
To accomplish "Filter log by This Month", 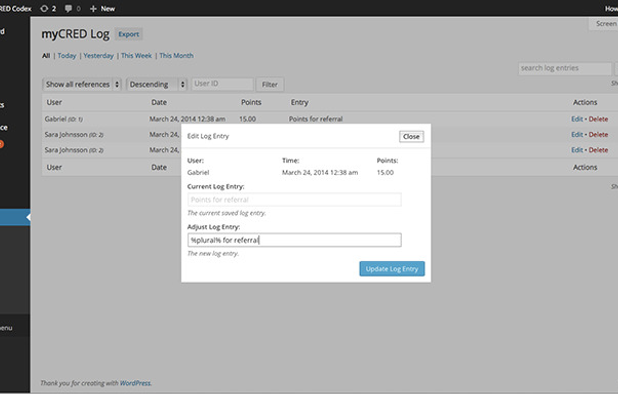I will [177, 56].
